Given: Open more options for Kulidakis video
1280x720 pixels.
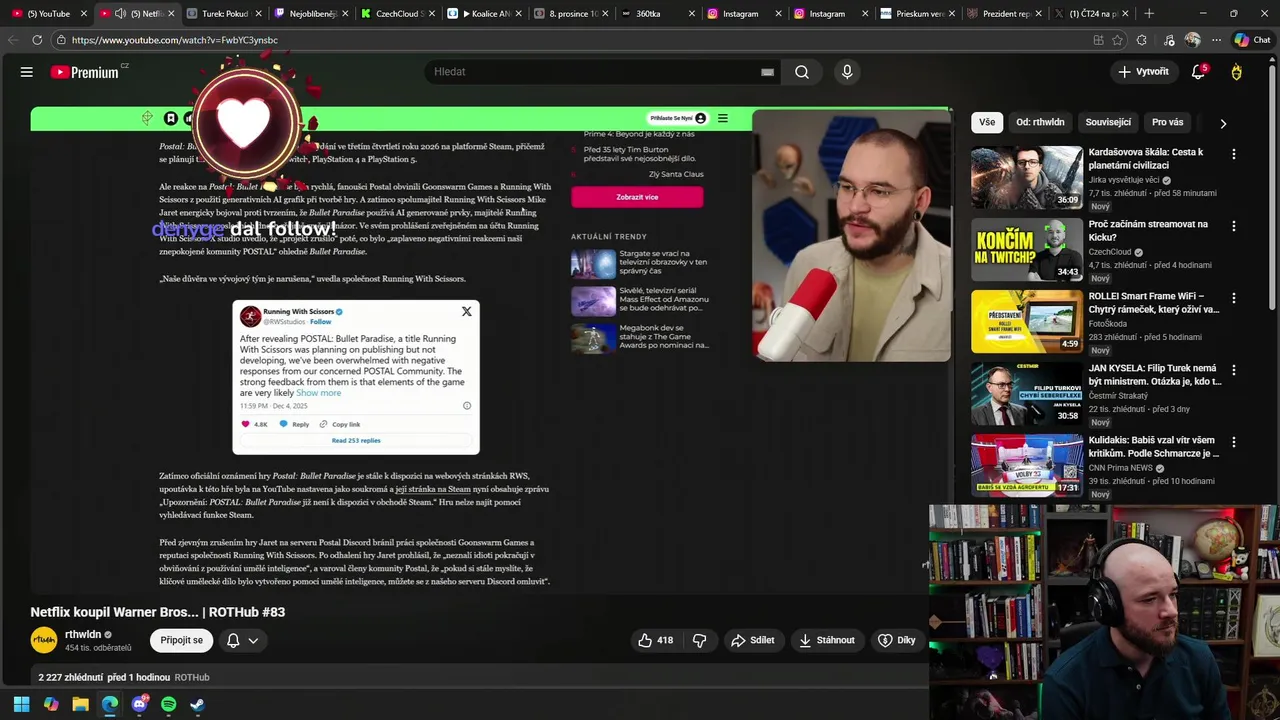Looking at the screenshot, I should coord(1233,442).
